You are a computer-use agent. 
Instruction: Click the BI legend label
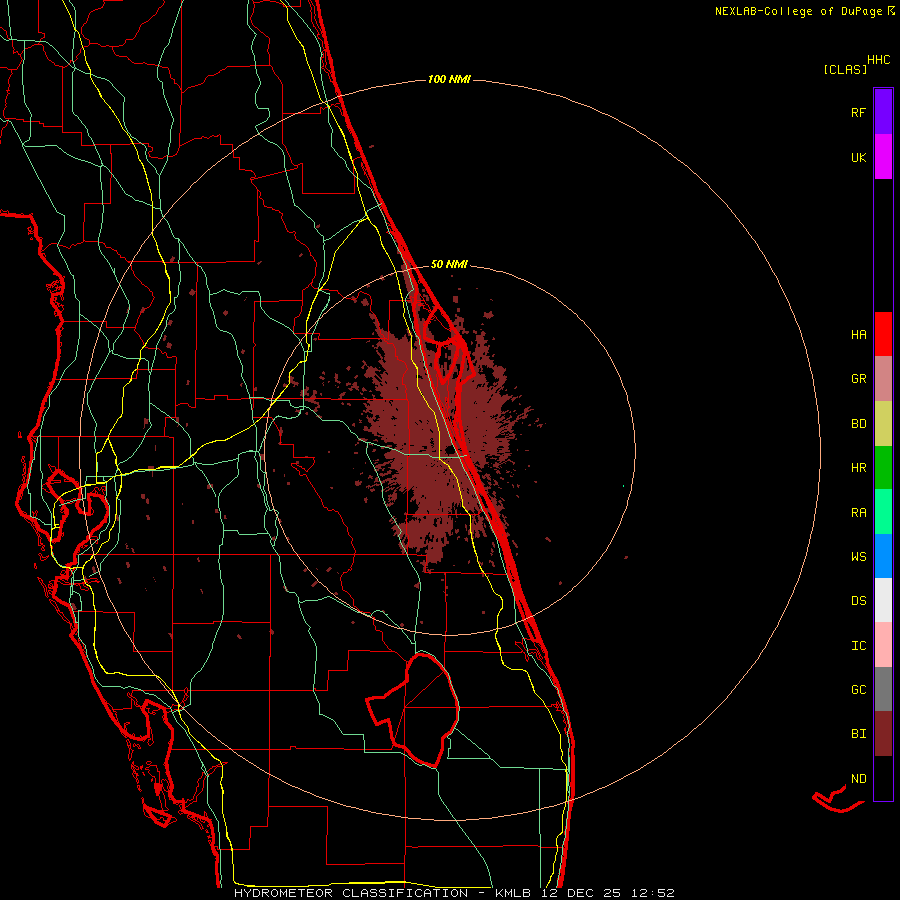point(858,734)
